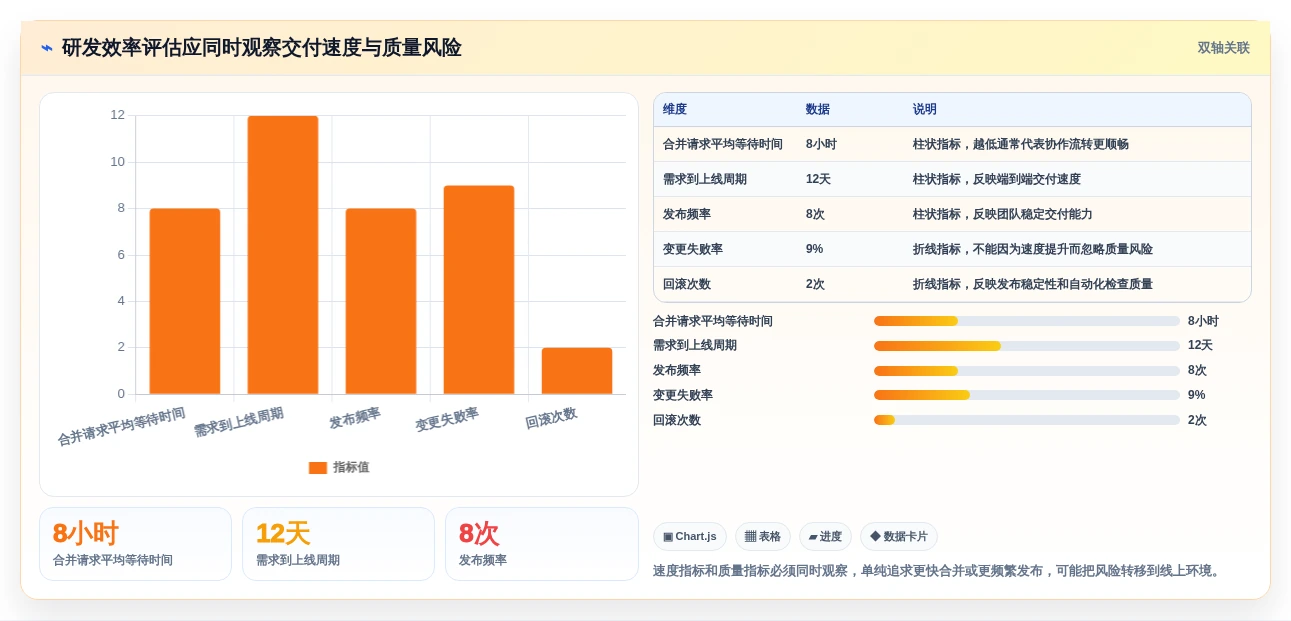Click the 说明 column header
Viewport: 1291px width, 621px height.
925,110
